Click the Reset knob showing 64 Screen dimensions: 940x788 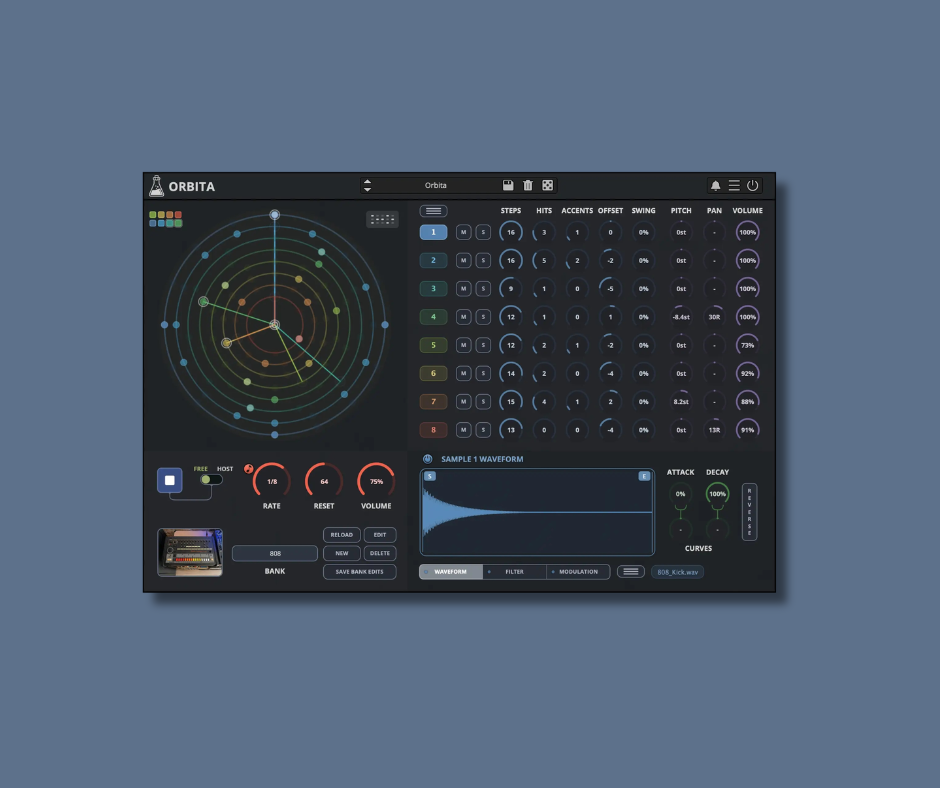(324, 481)
